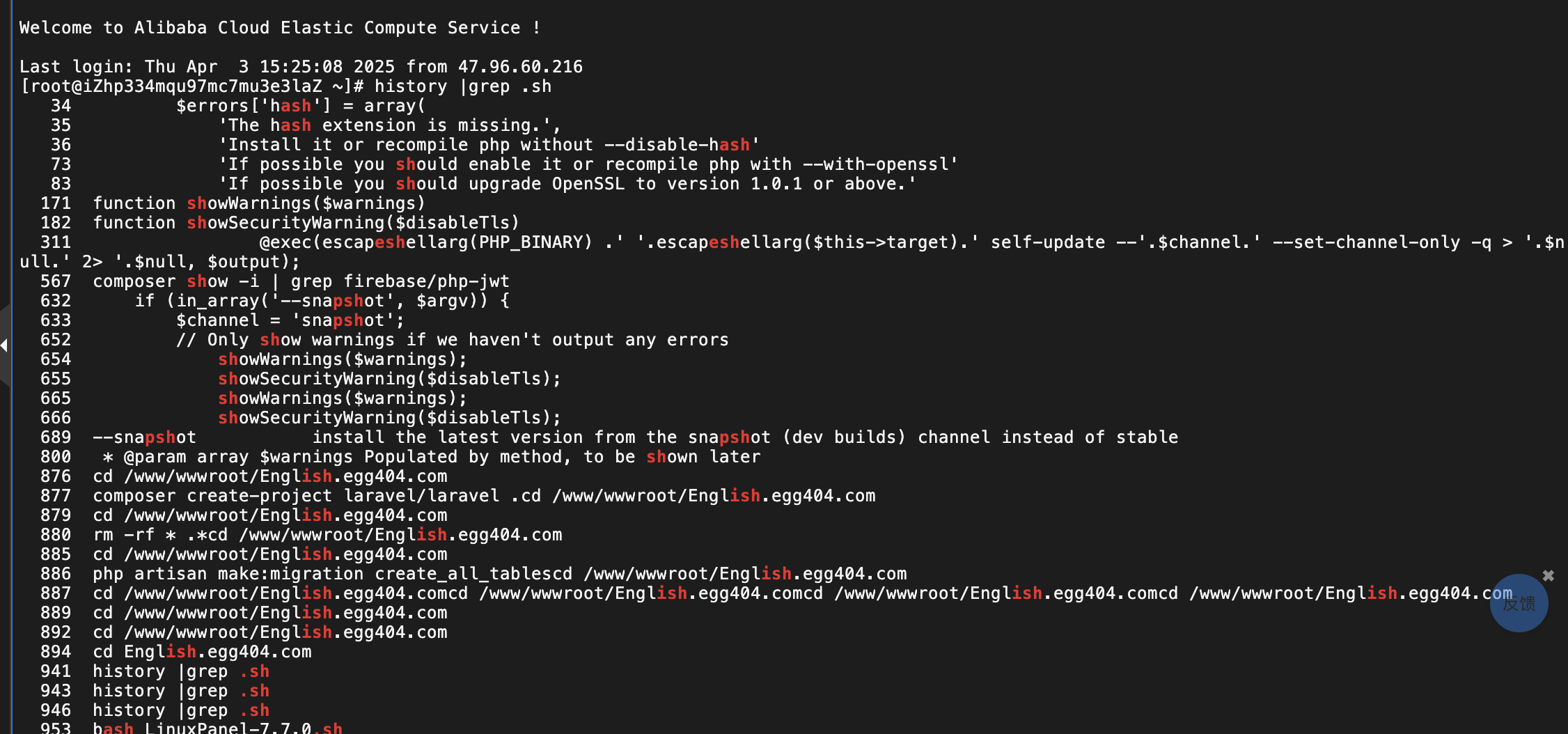Click history line 877 composer create-project laravel

point(484,496)
